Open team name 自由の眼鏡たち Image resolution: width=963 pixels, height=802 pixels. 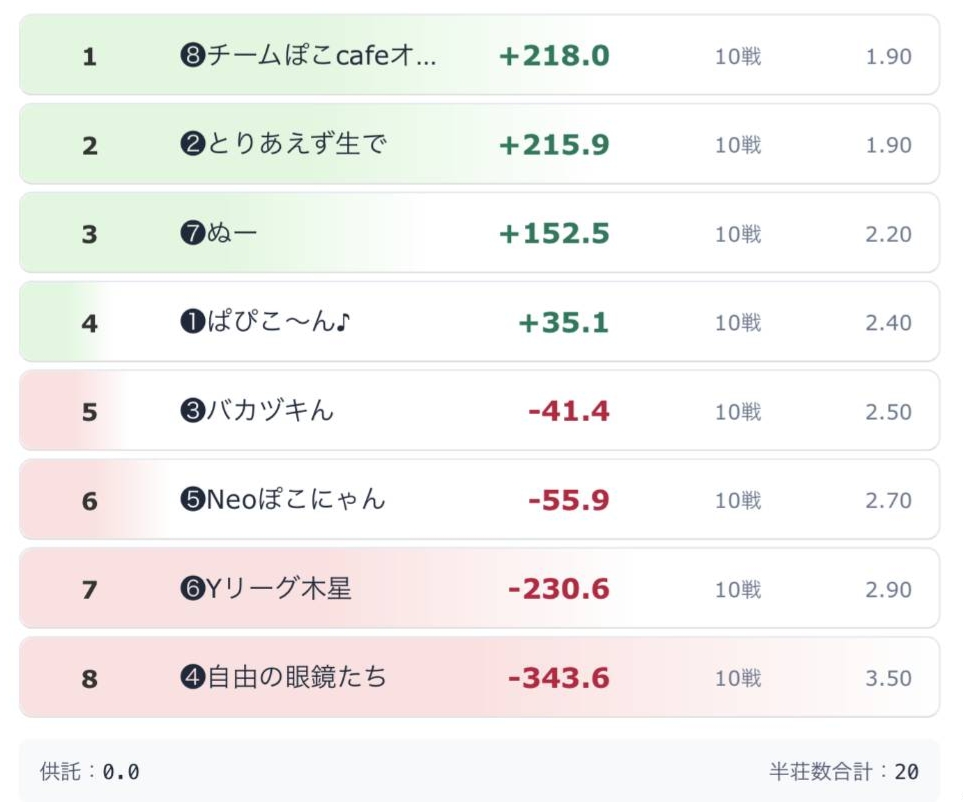[296, 678]
